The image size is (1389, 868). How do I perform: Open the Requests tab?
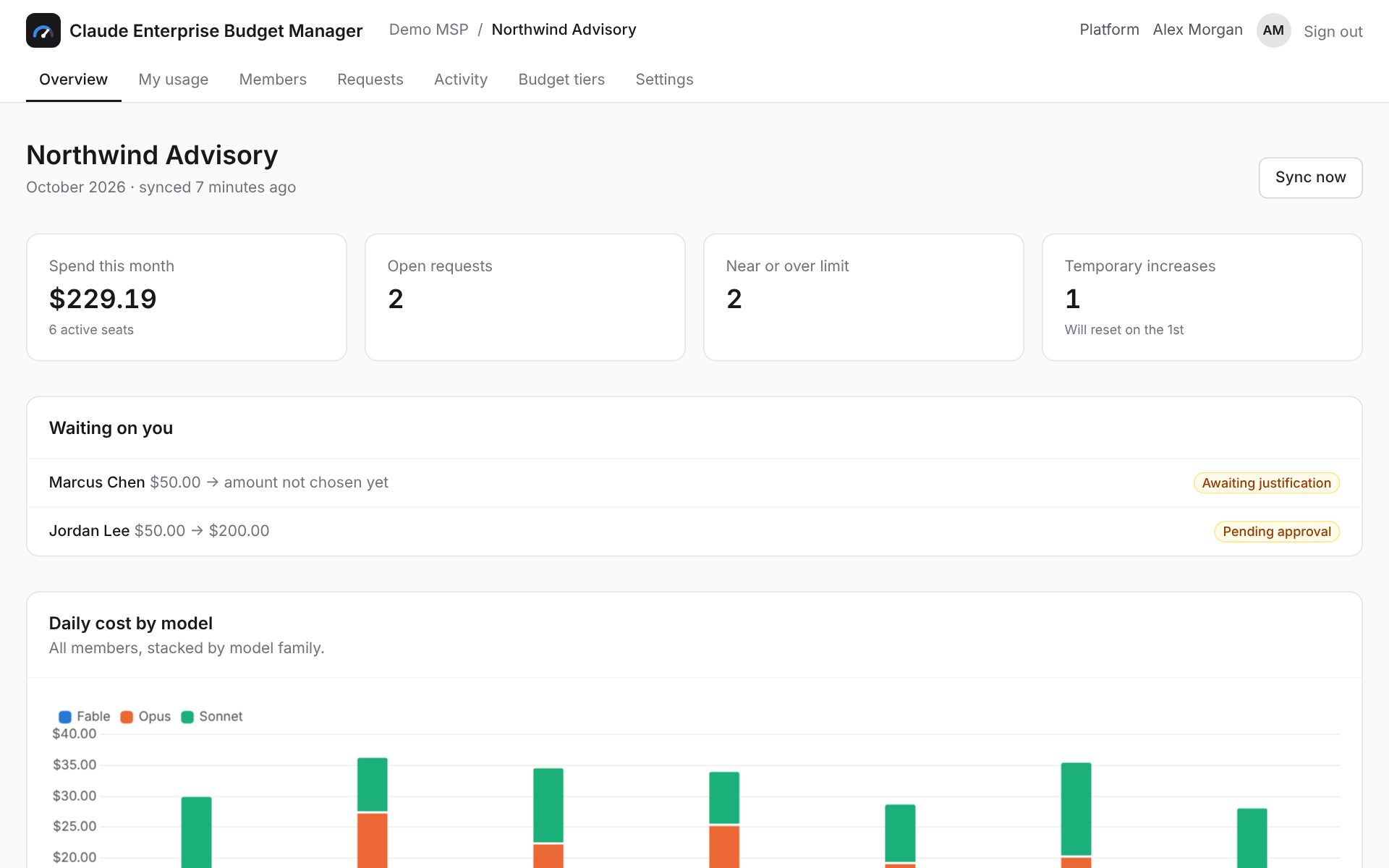(x=370, y=80)
